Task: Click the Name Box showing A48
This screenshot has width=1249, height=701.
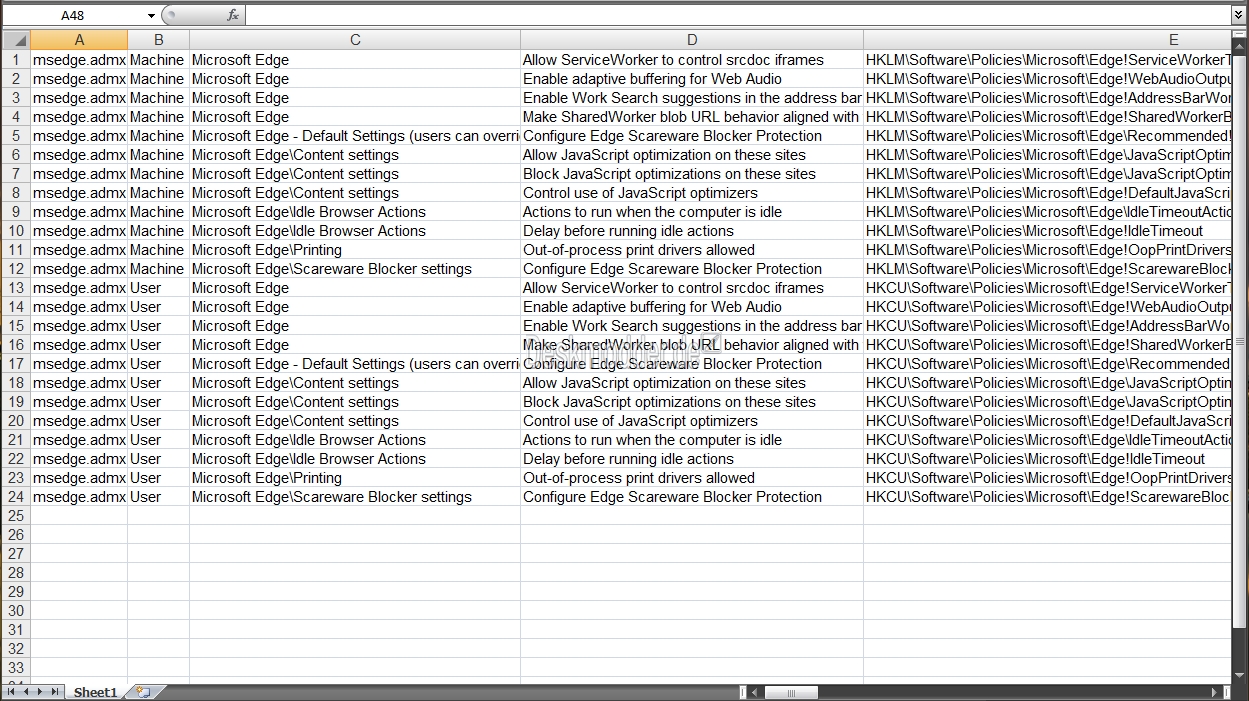Action: (73, 15)
